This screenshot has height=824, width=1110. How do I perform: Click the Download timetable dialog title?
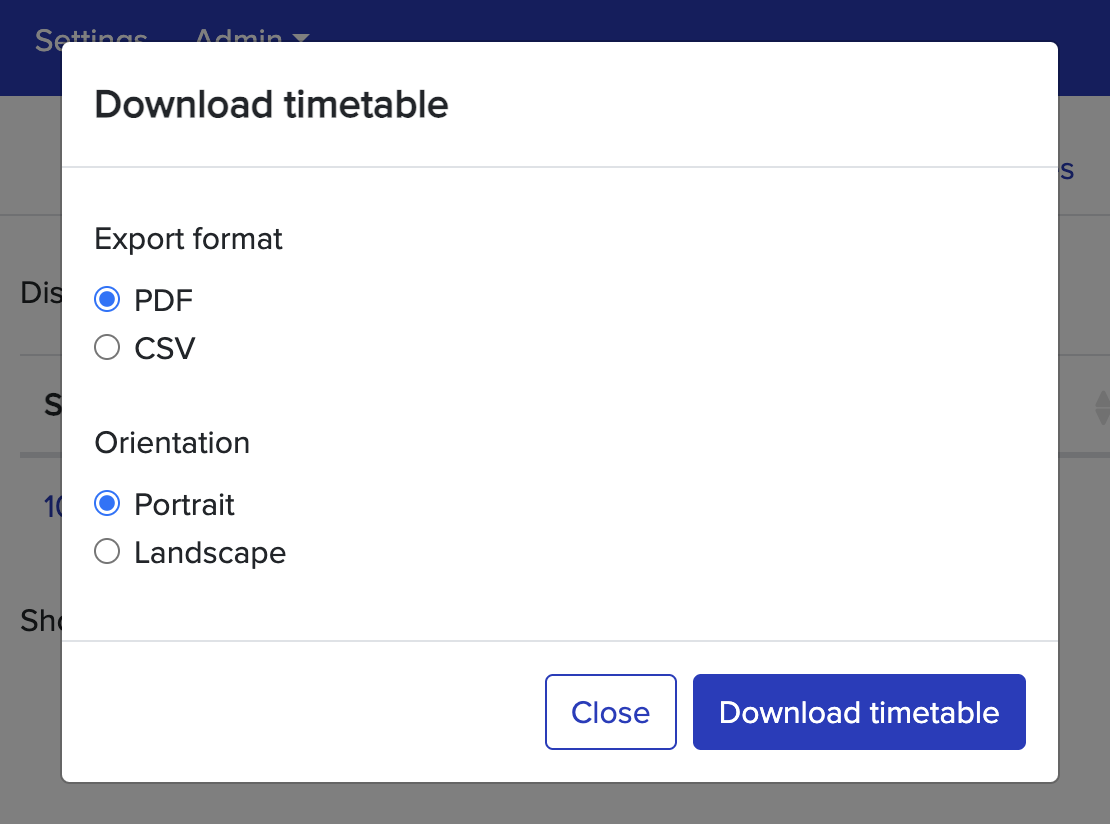click(x=271, y=104)
